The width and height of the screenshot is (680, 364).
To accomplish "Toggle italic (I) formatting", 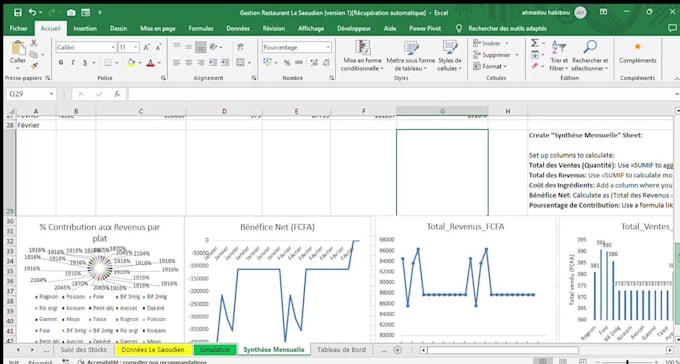I will pos(73,63).
